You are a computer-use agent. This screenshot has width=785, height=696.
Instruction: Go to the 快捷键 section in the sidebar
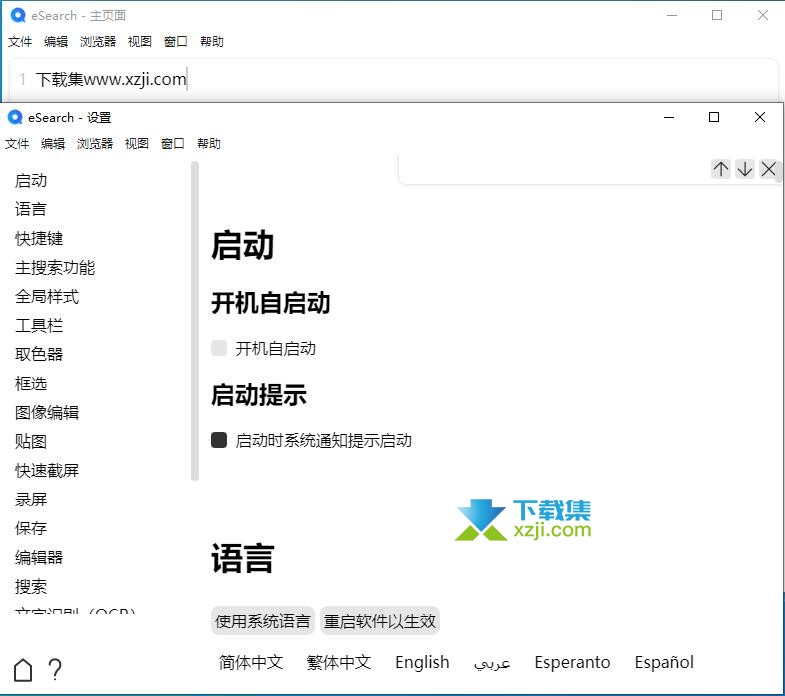(x=39, y=238)
